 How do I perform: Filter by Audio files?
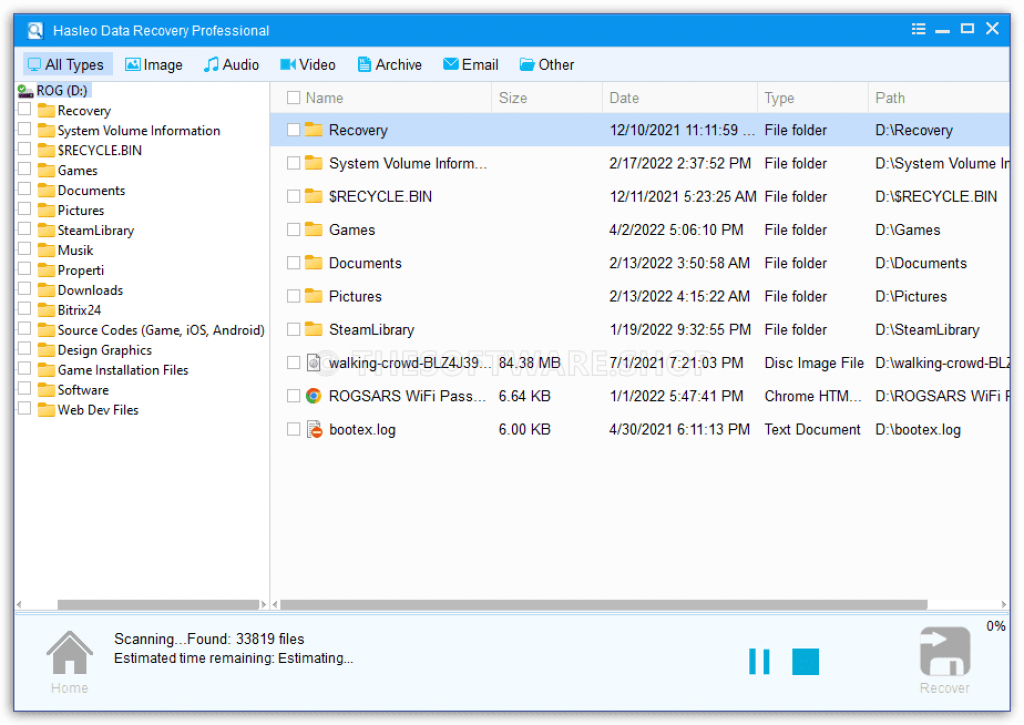[232, 65]
